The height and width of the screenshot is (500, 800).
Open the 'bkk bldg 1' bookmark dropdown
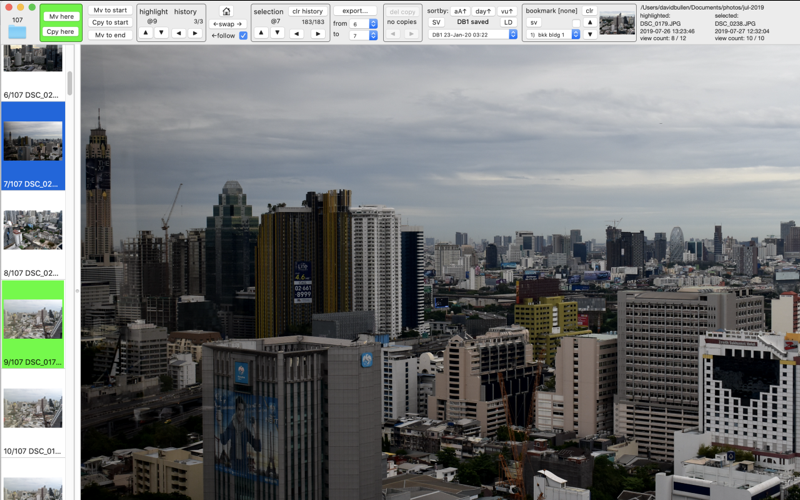coord(553,35)
